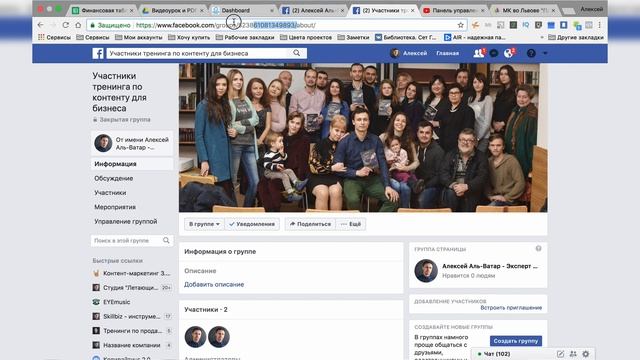Open the В группе dropdown
The image size is (640, 360).
(204, 224)
